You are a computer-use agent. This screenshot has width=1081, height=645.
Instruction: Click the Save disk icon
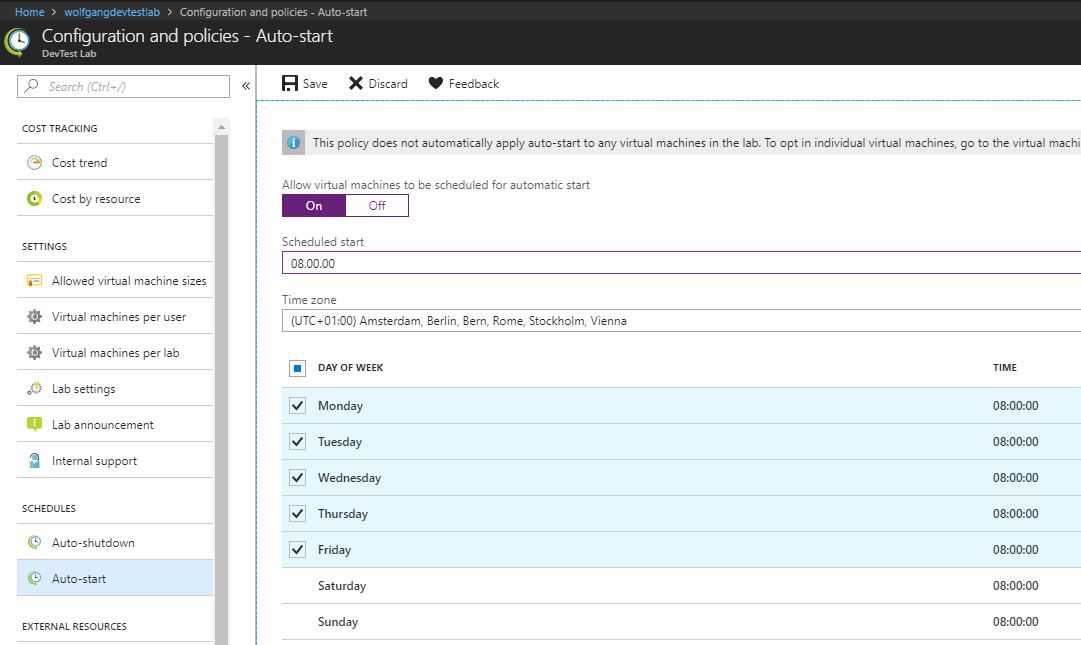click(x=290, y=83)
